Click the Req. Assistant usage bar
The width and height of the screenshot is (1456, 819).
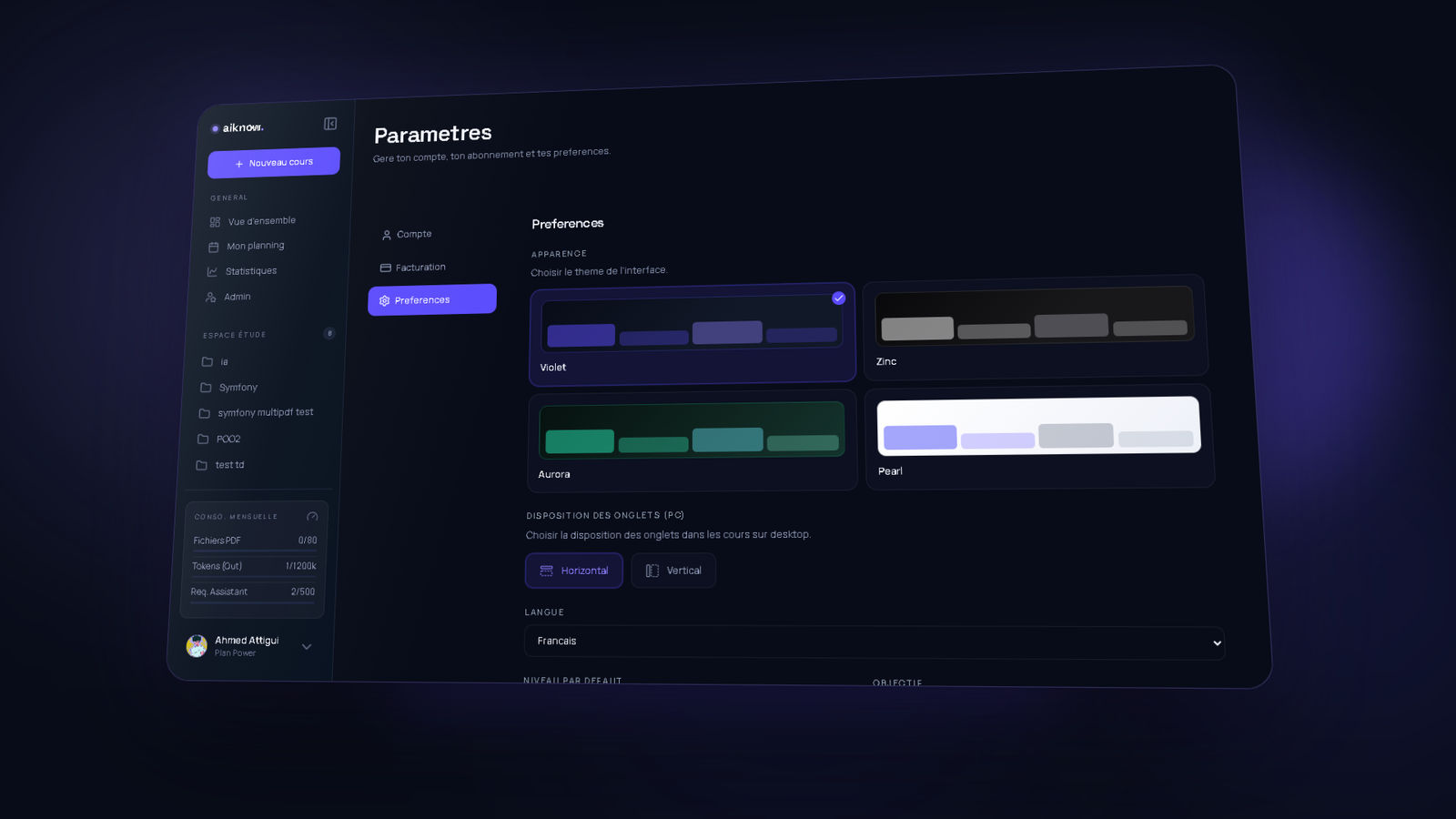(x=252, y=602)
